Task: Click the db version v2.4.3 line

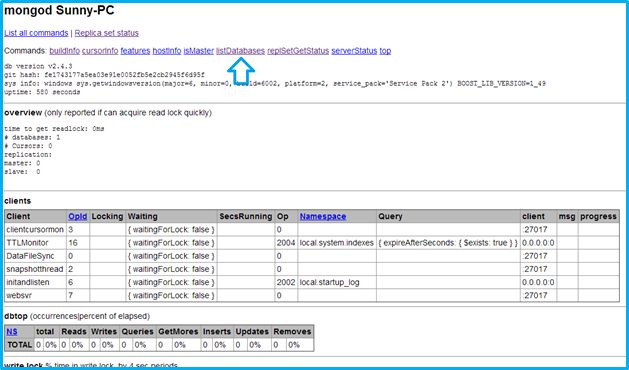Action: click(x=38, y=66)
